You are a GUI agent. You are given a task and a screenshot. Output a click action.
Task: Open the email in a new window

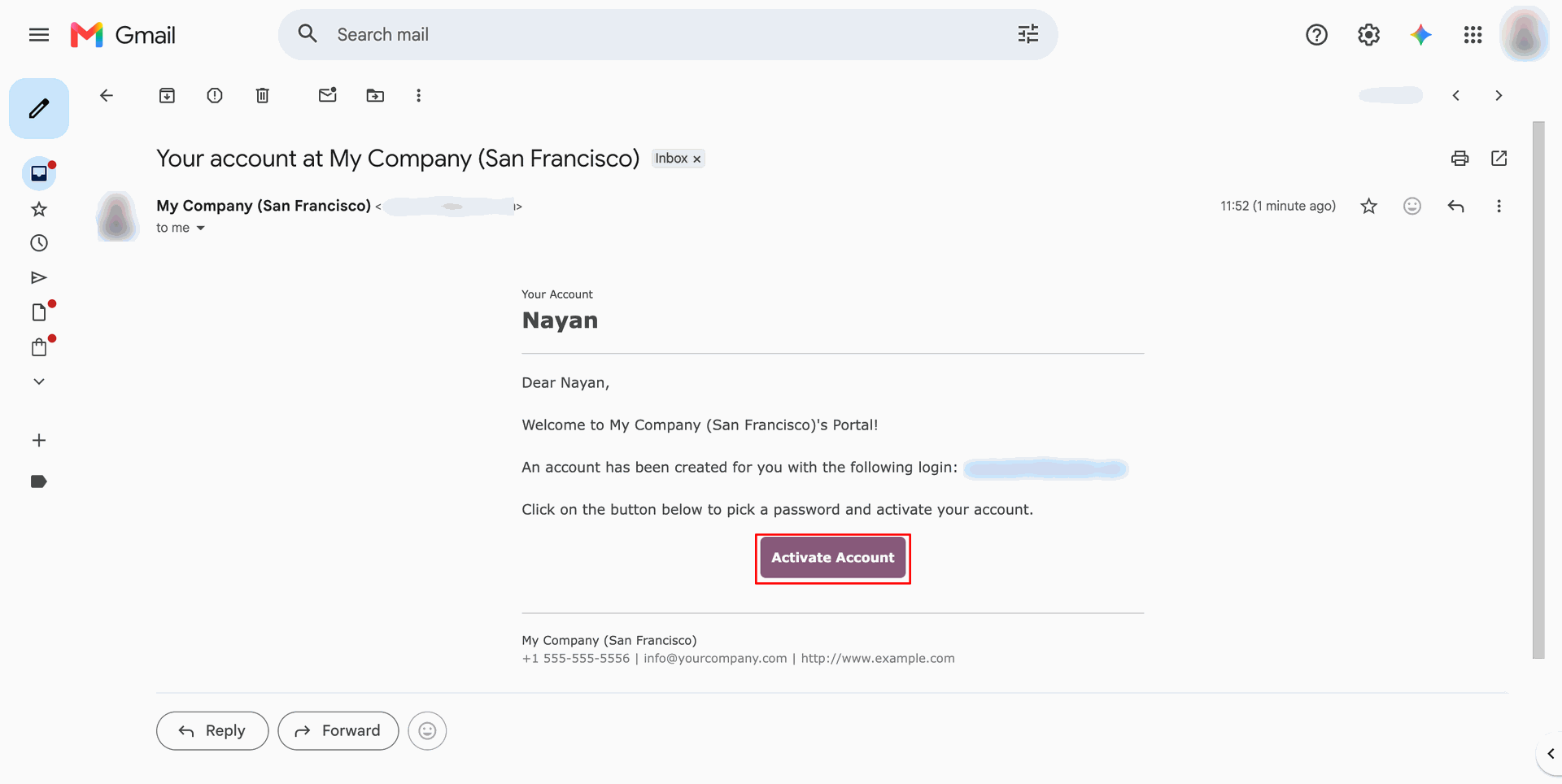coord(1499,159)
